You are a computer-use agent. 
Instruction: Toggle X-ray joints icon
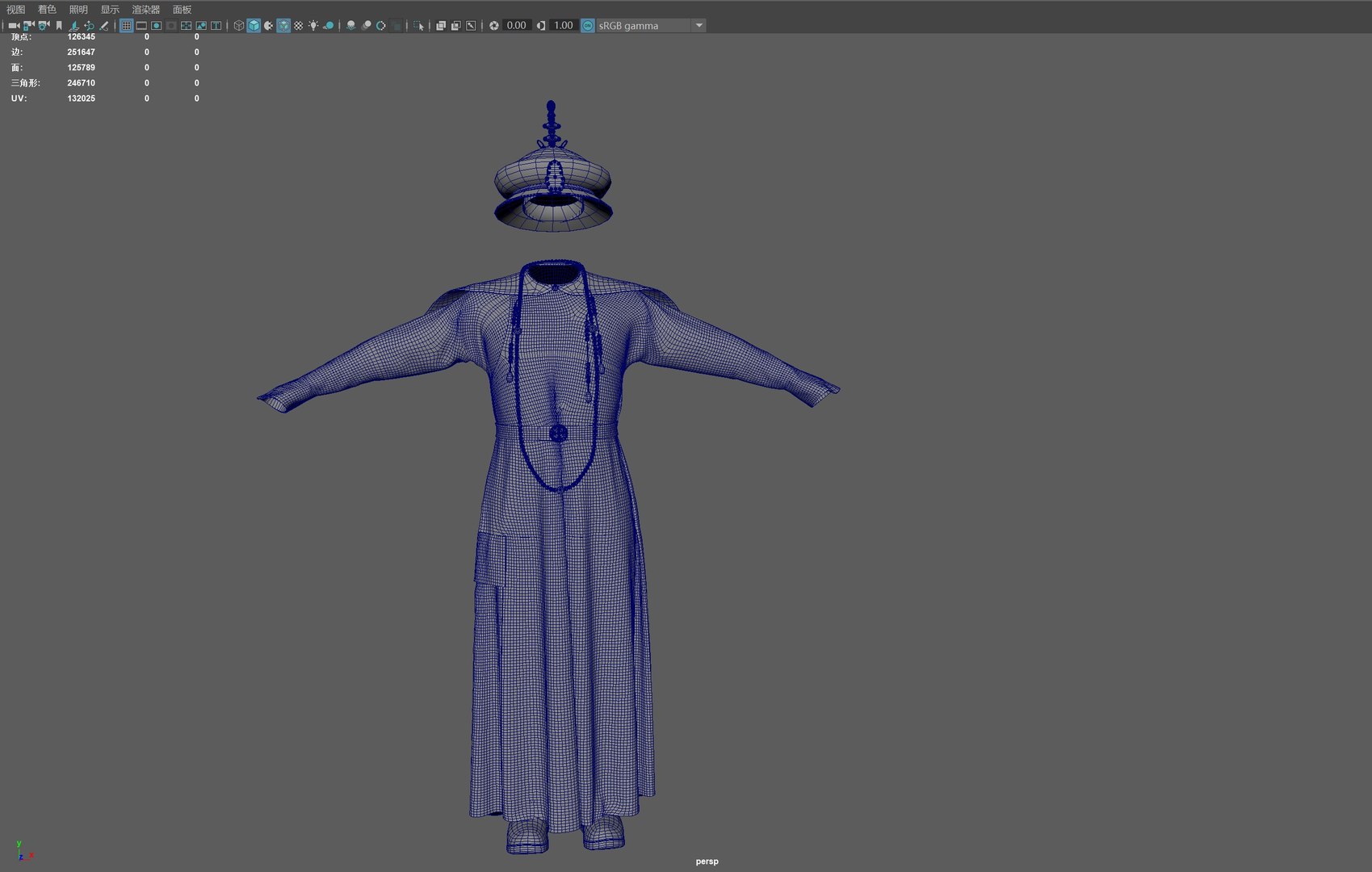[x=471, y=26]
